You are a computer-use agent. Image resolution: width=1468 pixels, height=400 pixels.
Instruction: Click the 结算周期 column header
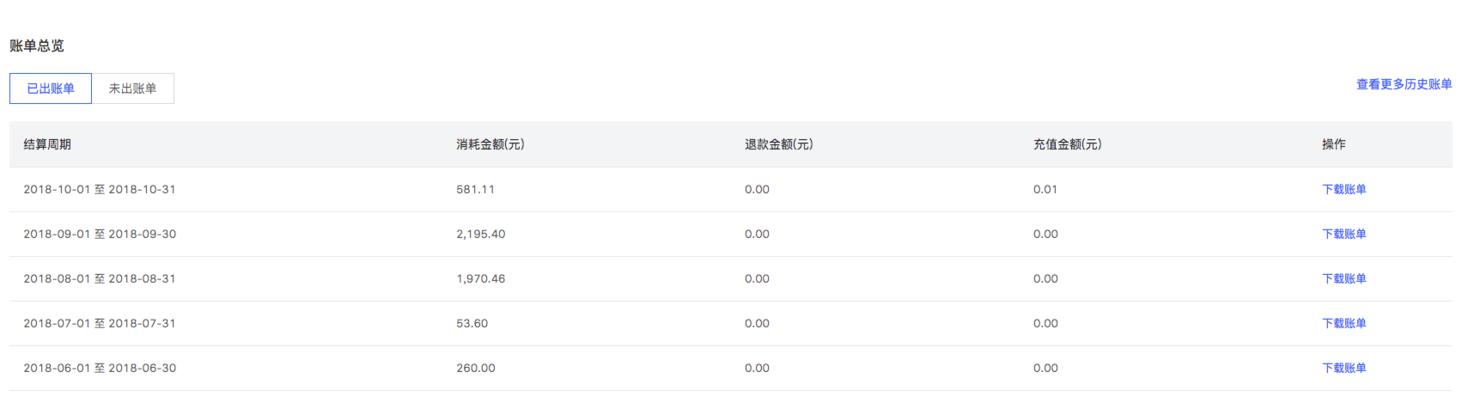(x=47, y=145)
